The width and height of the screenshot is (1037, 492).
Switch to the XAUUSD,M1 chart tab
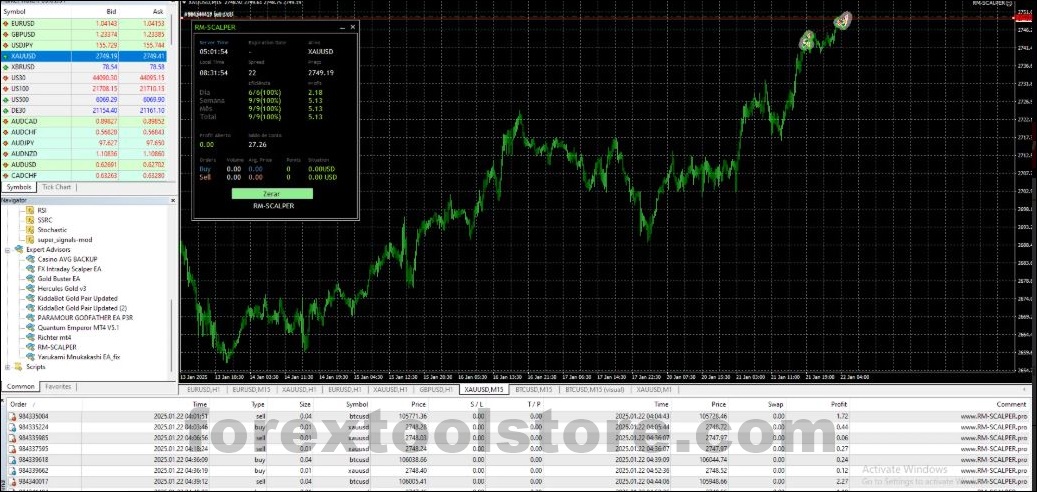click(x=653, y=390)
